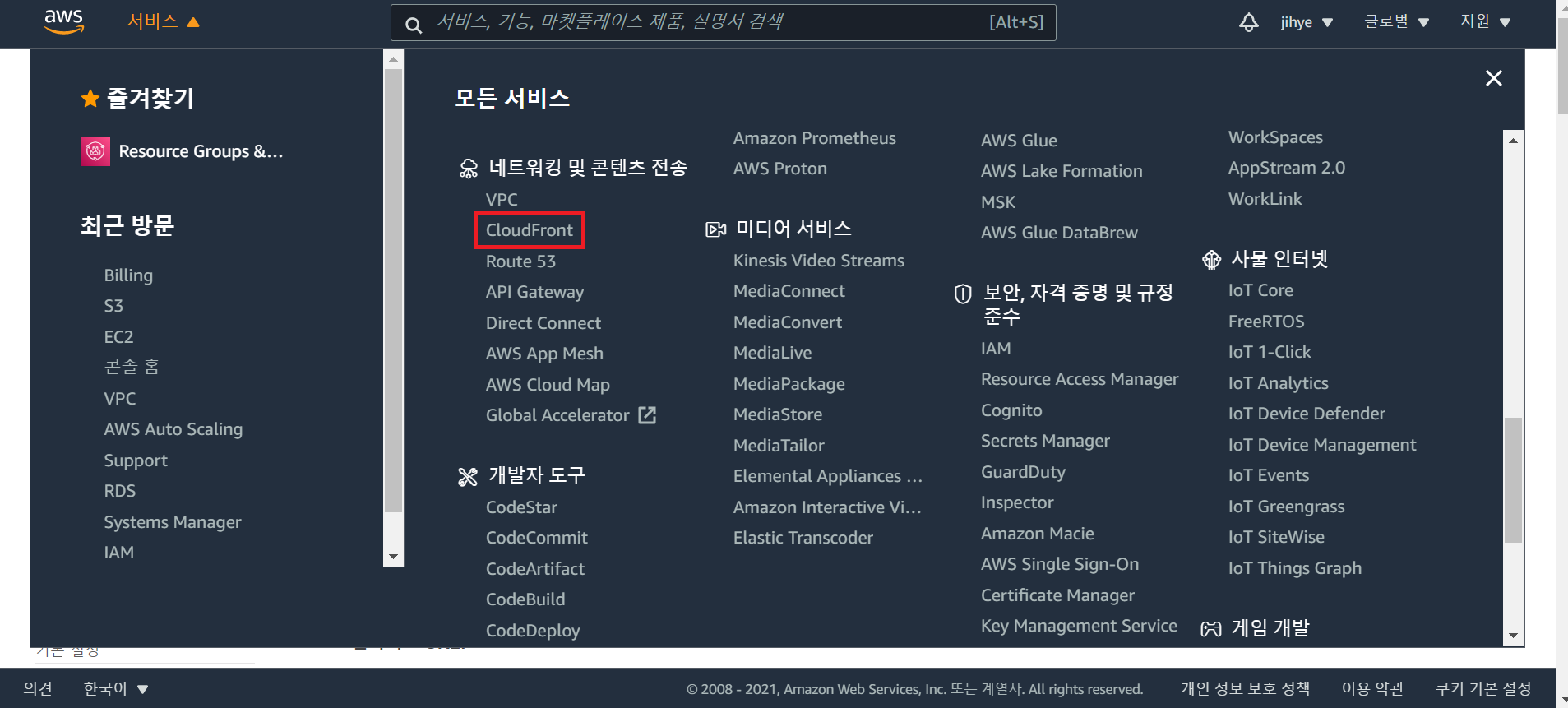Screen dimensions: 1568x708
Task: Open AWS Lake Formation
Action: click(1062, 171)
